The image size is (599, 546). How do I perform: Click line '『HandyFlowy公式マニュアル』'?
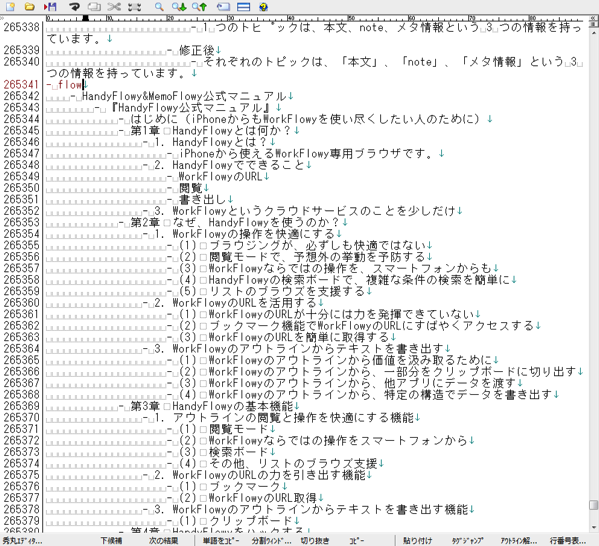coord(191,107)
